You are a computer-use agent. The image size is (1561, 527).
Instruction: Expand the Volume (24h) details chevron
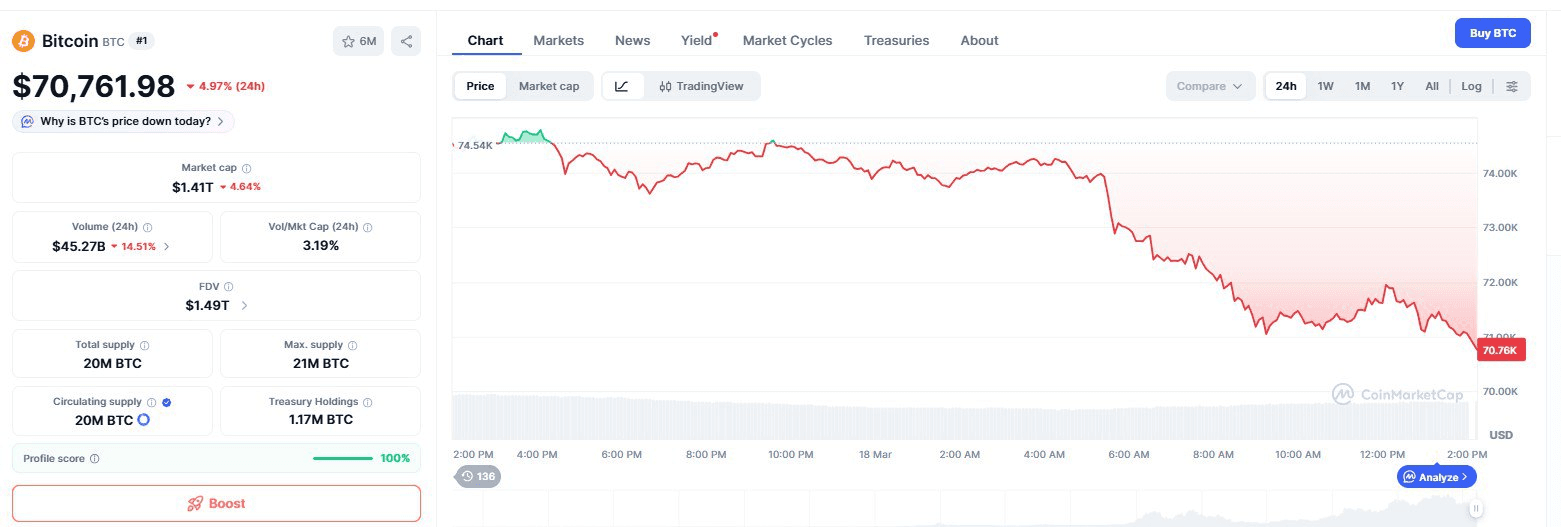(167, 246)
